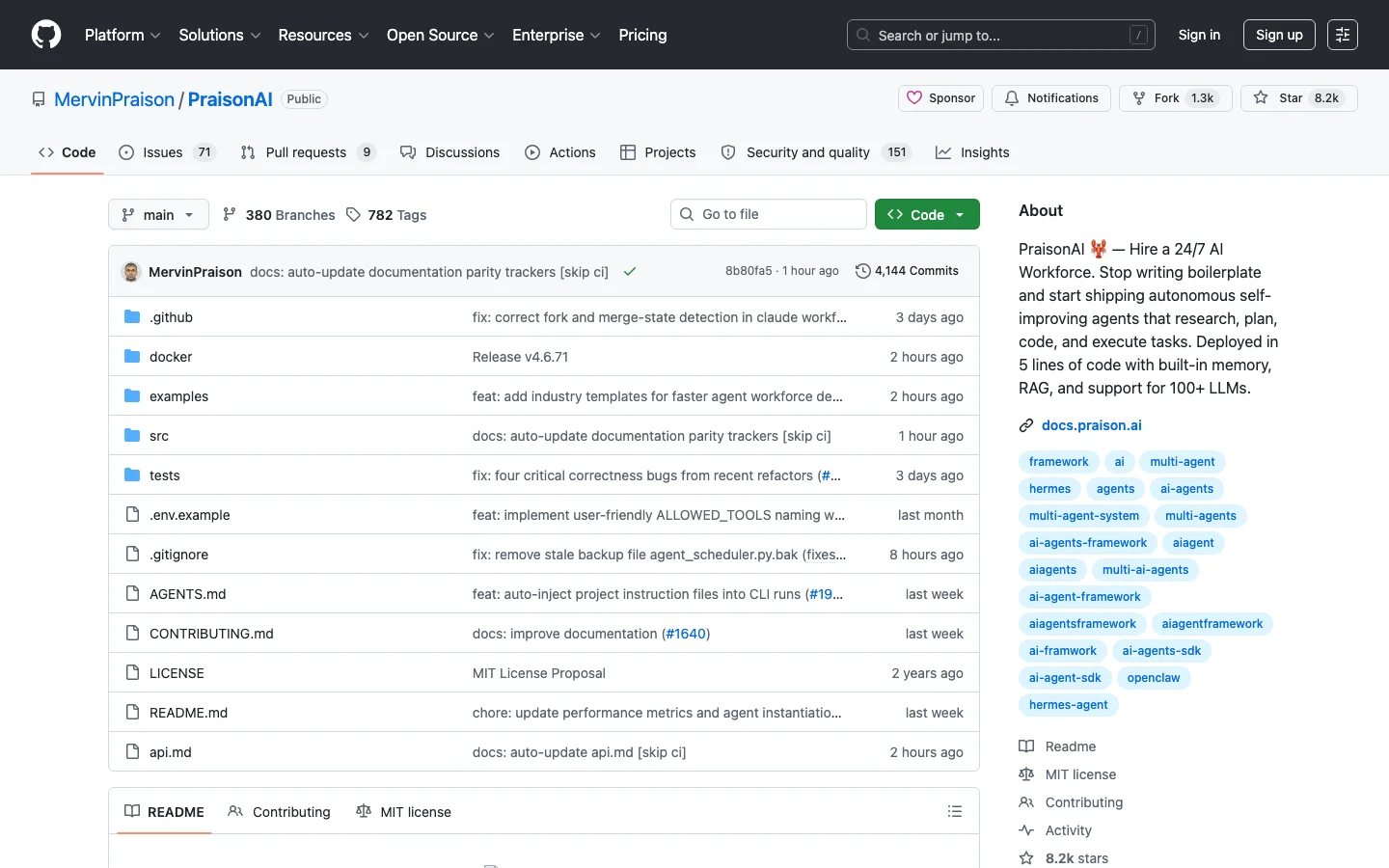Open issue link #1640 in CONTRIBUTING.md row
1389x868 pixels.
pyautogui.click(x=686, y=634)
